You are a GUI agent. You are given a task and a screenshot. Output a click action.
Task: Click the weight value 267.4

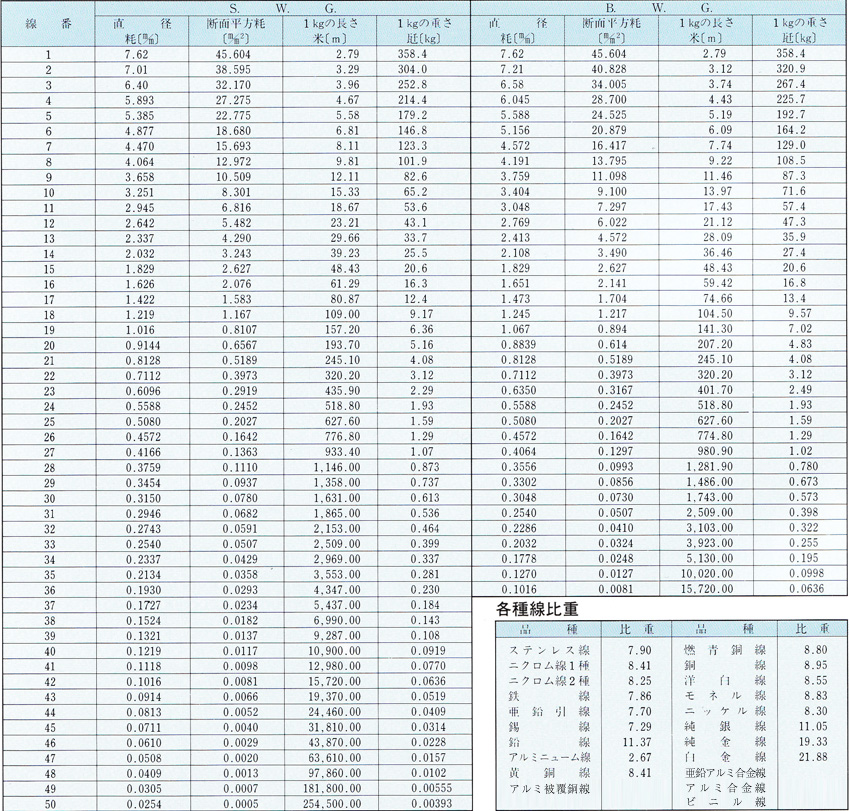[791, 84]
